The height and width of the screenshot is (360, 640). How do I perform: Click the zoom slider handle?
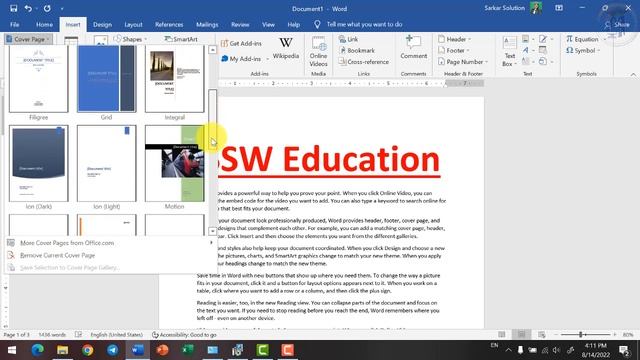point(581,335)
